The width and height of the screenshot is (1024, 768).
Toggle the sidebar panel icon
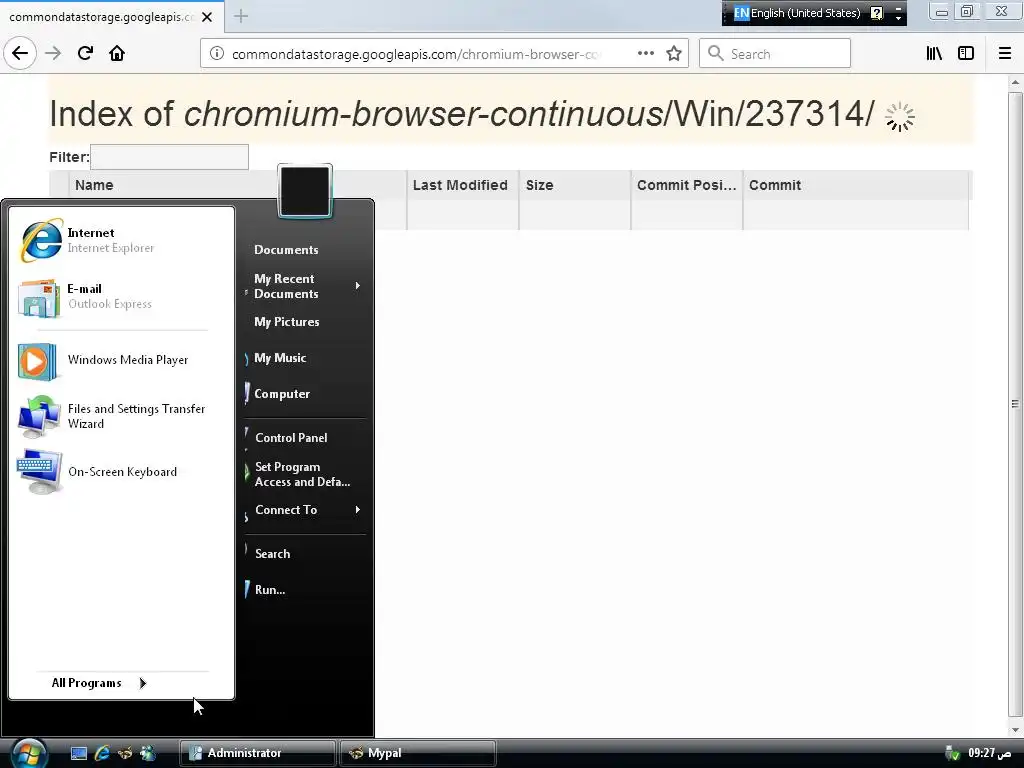click(x=966, y=54)
